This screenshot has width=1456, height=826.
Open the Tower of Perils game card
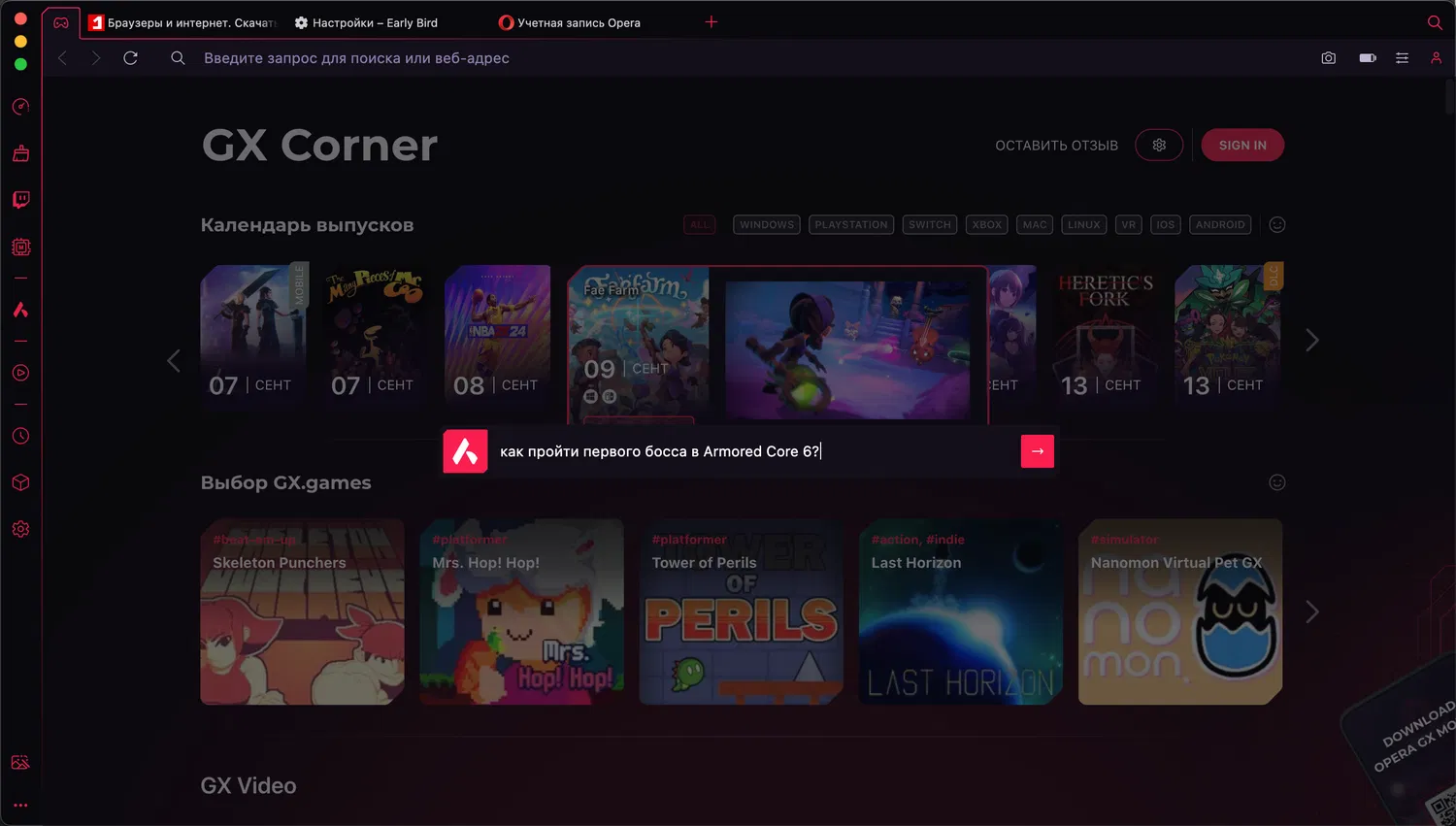(742, 611)
